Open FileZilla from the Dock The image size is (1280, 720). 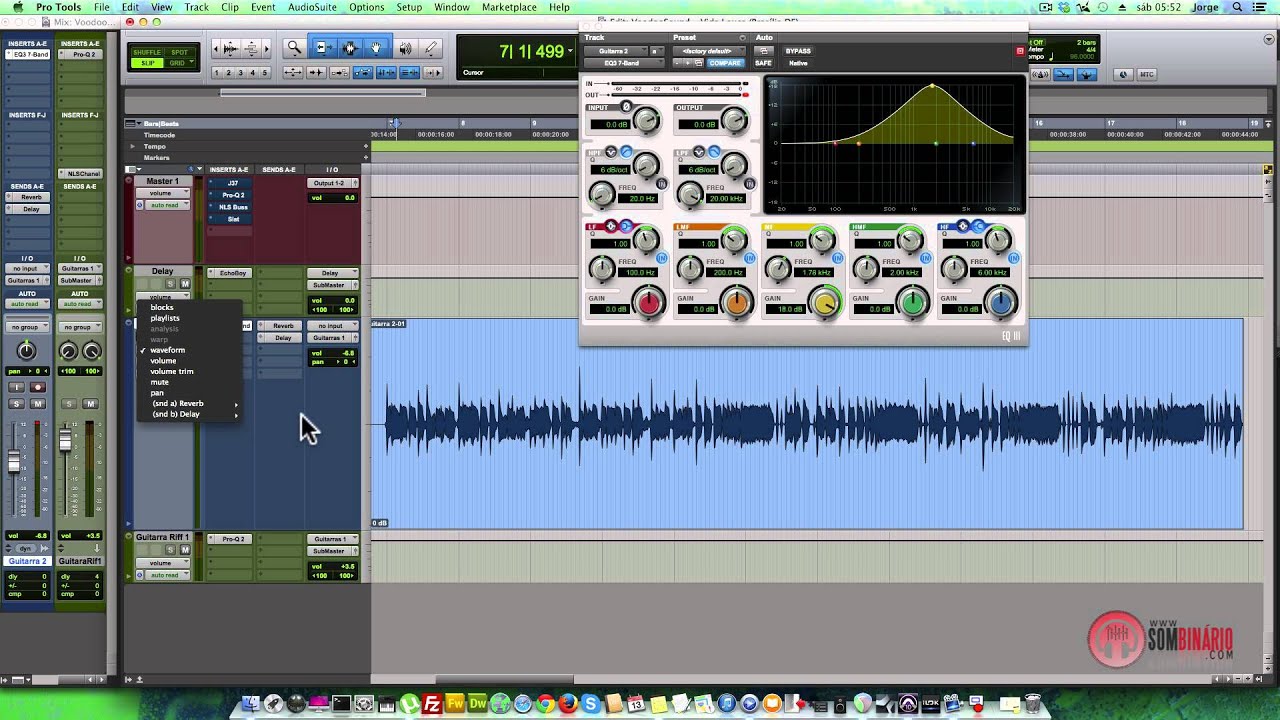(432, 704)
